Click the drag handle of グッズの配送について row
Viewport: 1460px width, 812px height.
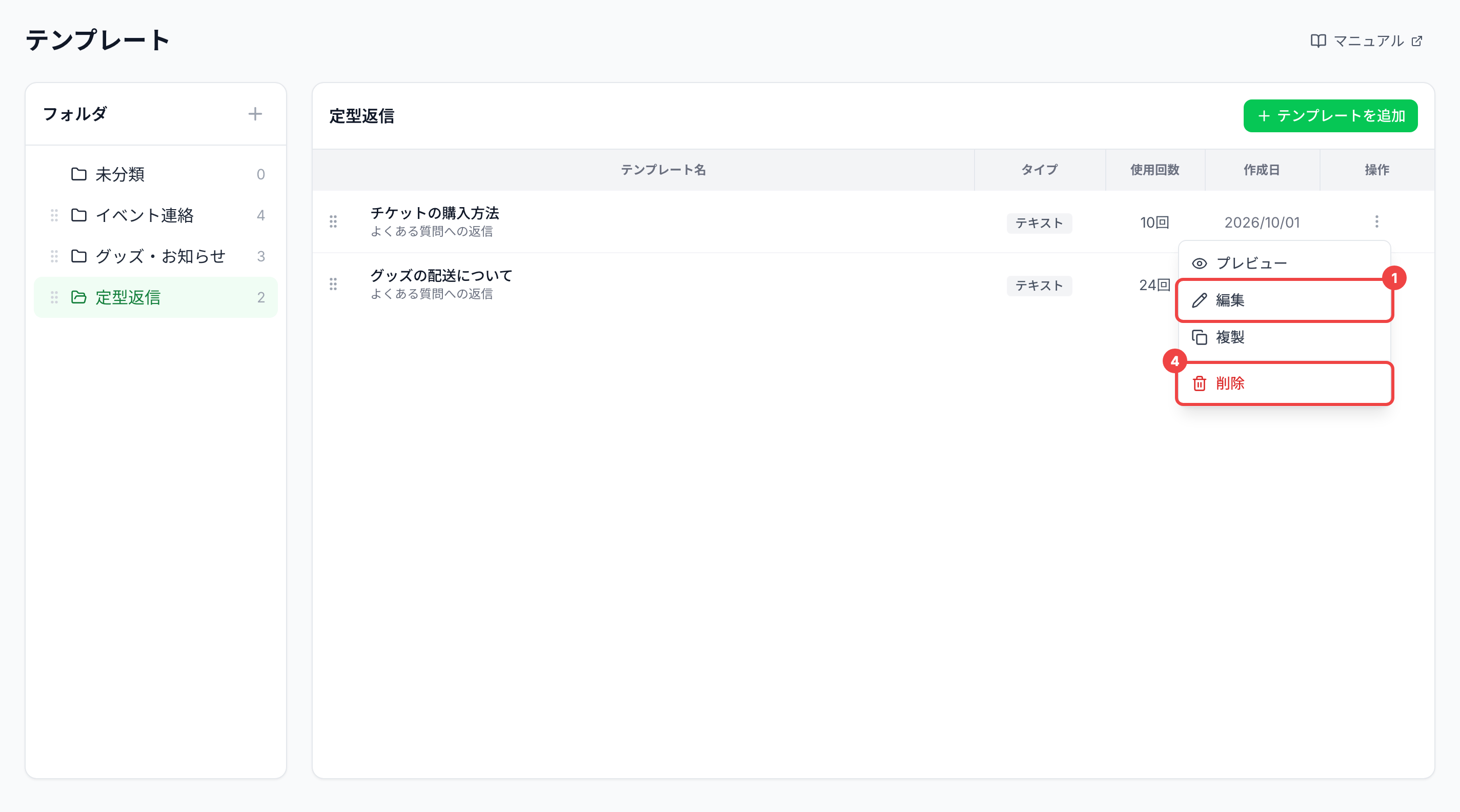click(333, 284)
